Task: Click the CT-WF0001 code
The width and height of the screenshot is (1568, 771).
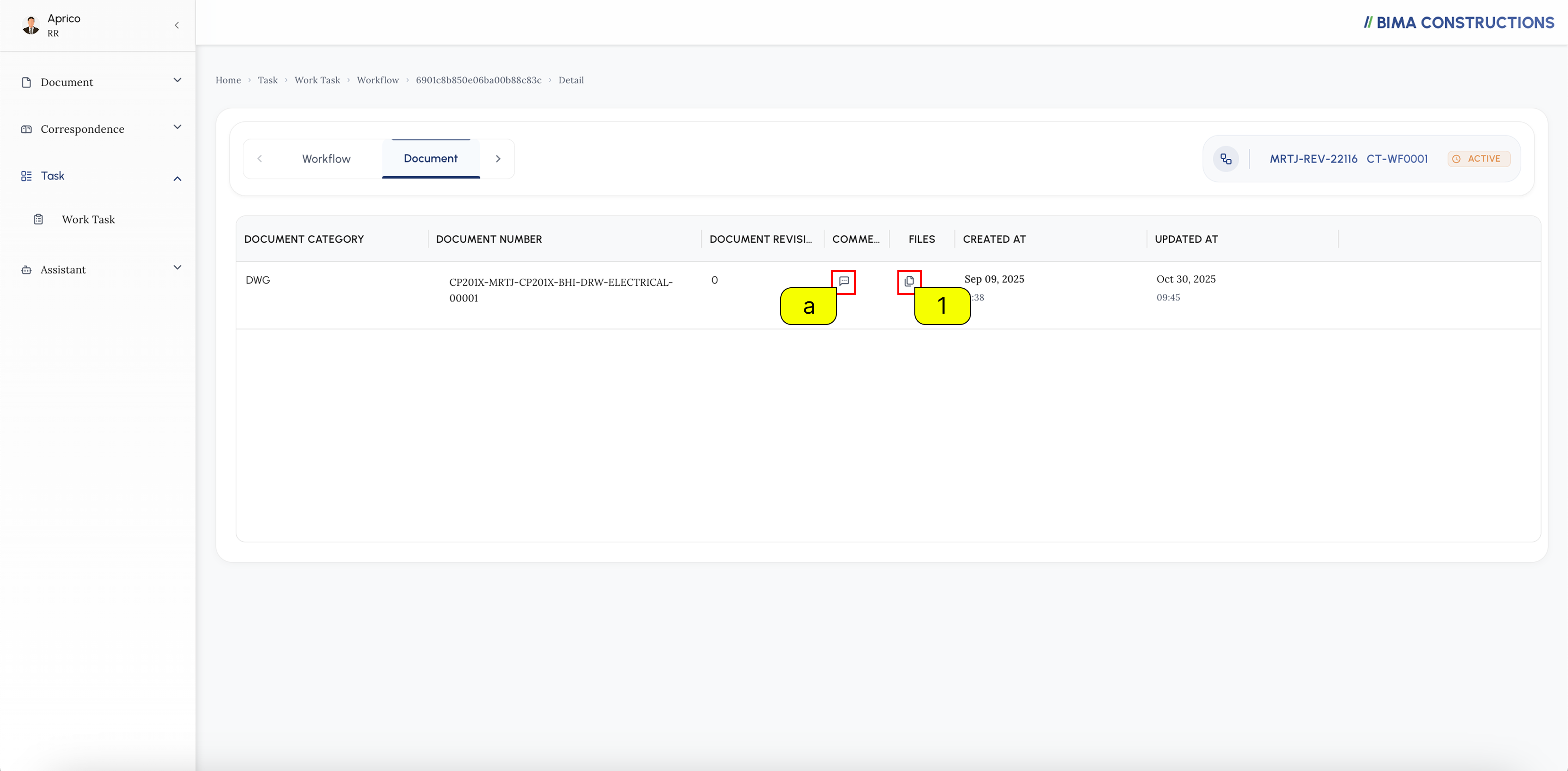Action: 1397,159
